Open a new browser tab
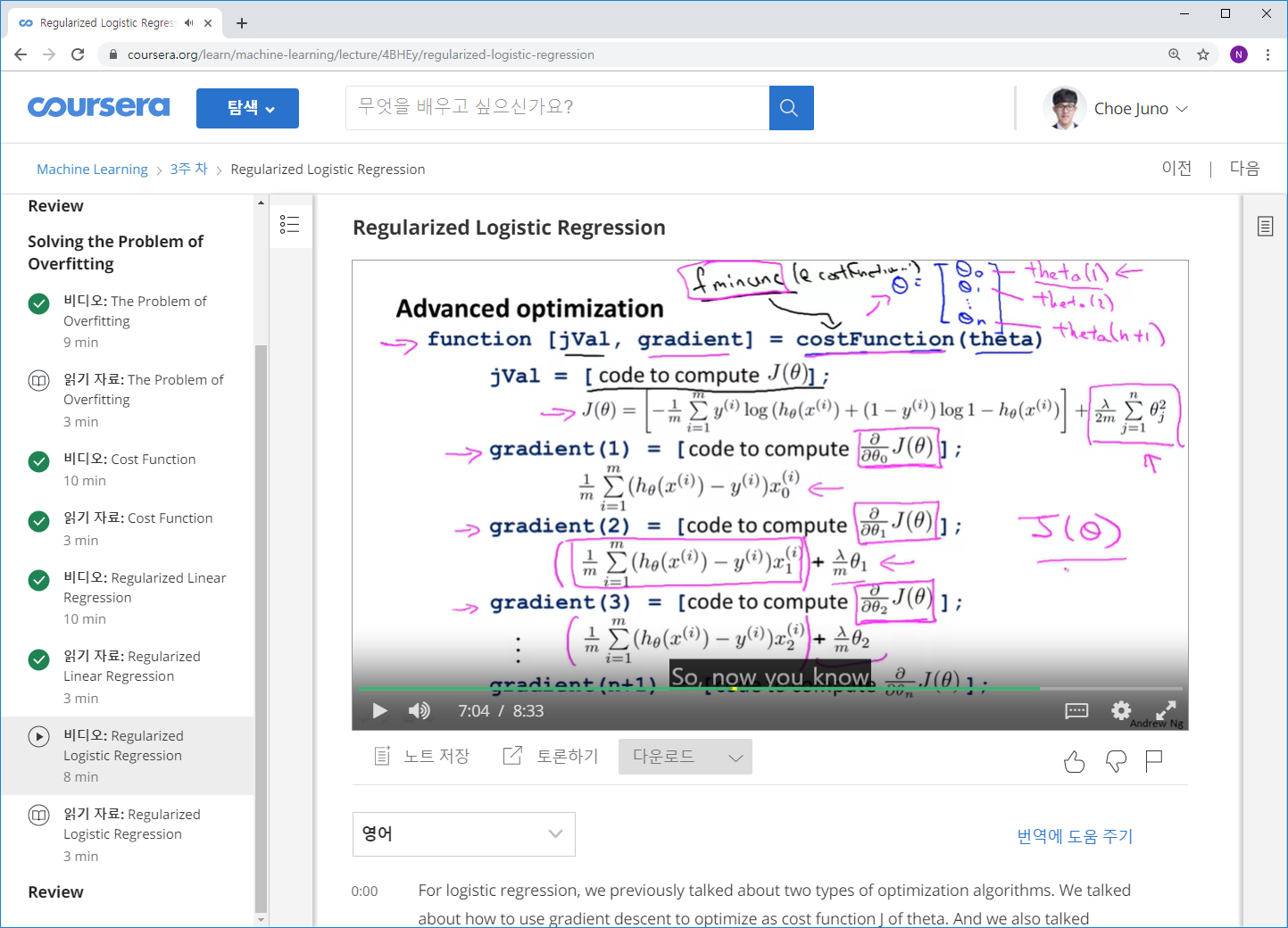Image resolution: width=1288 pixels, height=928 pixels. pos(242,23)
